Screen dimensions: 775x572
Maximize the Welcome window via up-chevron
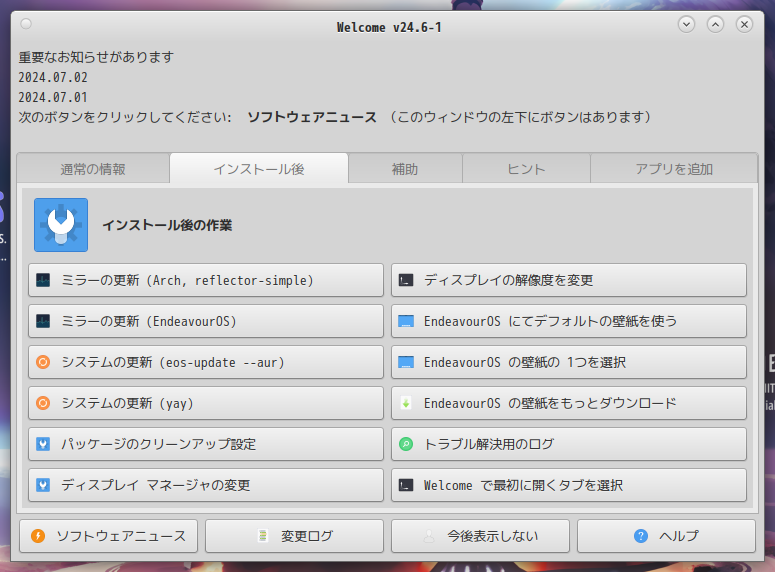pyautogui.click(x=715, y=24)
